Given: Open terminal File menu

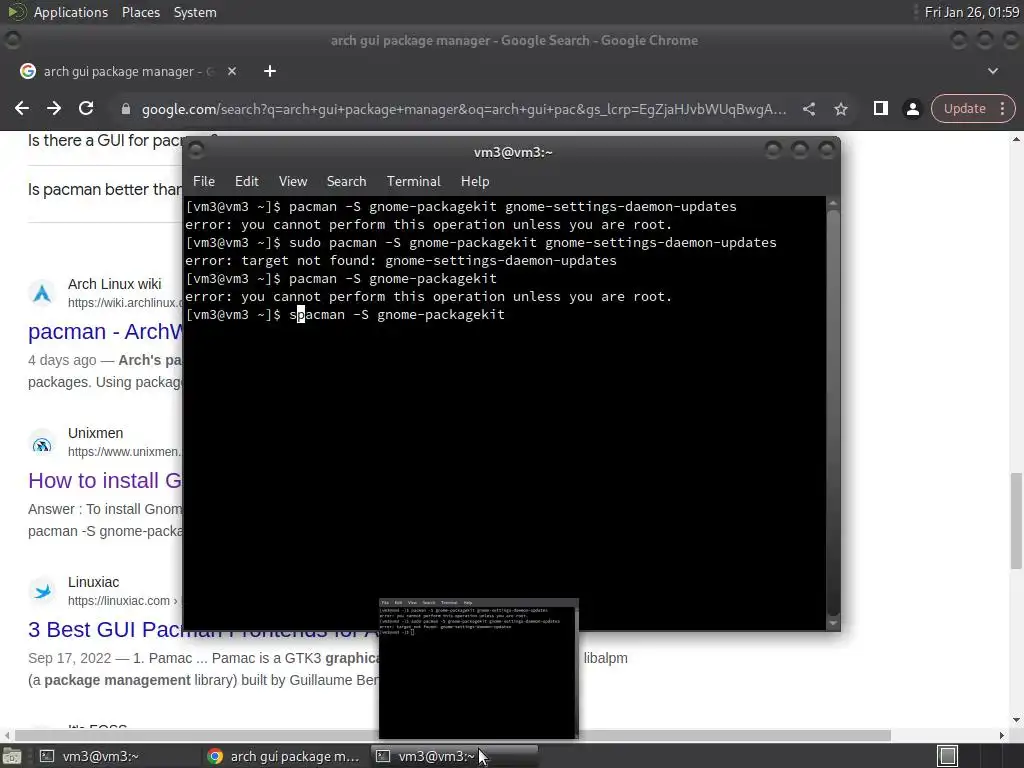Looking at the screenshot, I should tap(204, 181).
